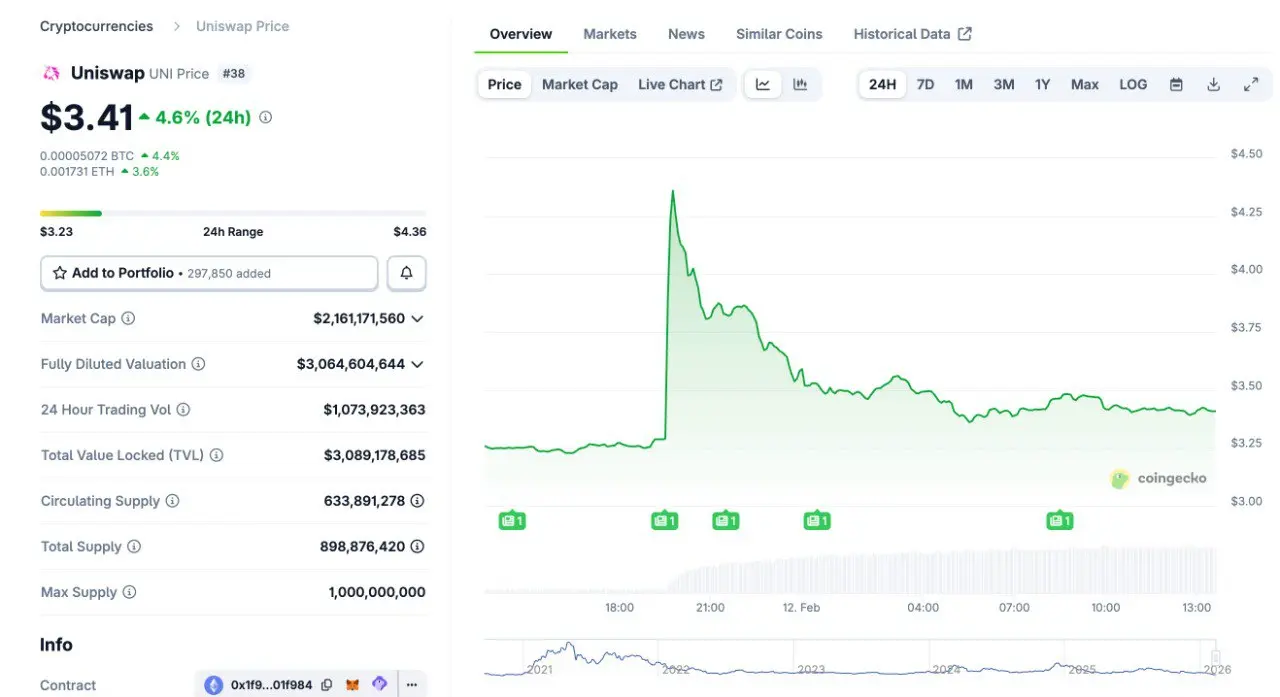Toggle LOG scale on chart

(1133, 84)
